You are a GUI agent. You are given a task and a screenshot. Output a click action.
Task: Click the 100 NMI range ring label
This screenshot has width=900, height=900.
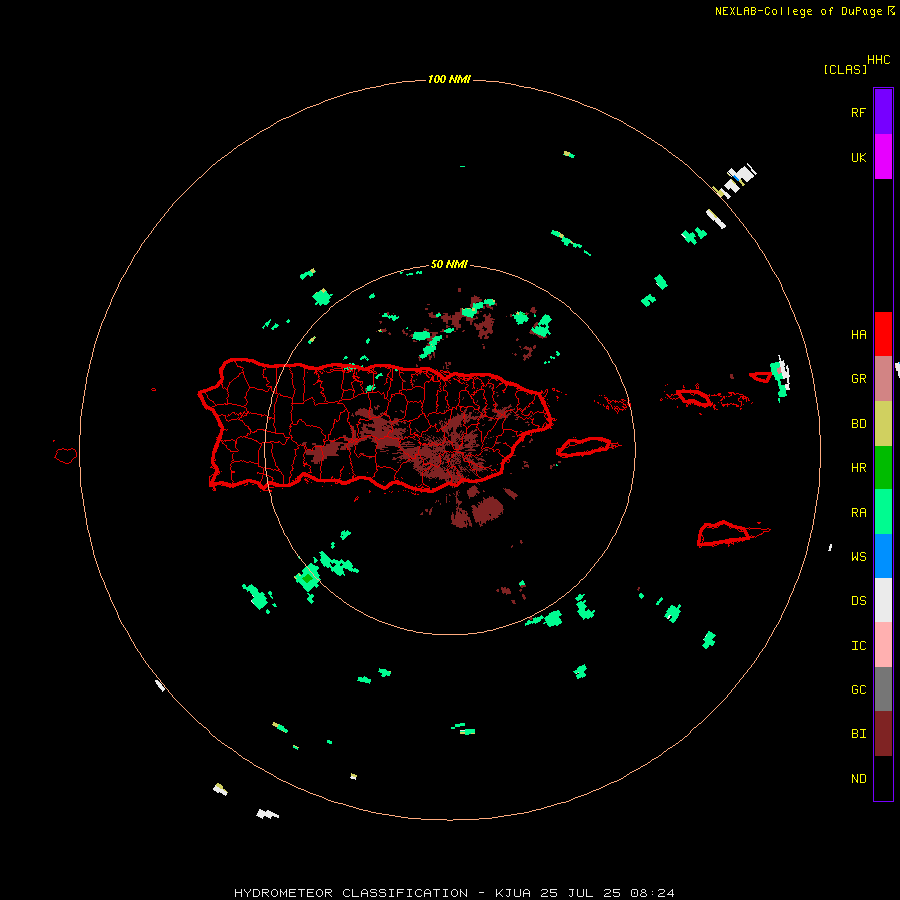pos(449,79)
